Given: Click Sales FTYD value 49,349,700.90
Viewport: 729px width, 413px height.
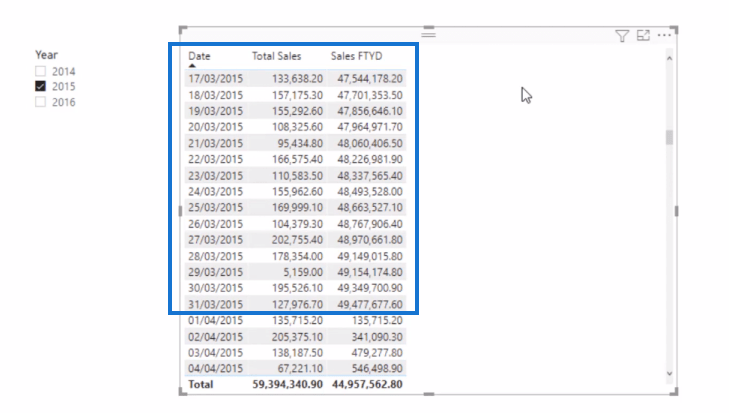Looking at the screenshot, I should pyautogui.click(x=370, y=288).
